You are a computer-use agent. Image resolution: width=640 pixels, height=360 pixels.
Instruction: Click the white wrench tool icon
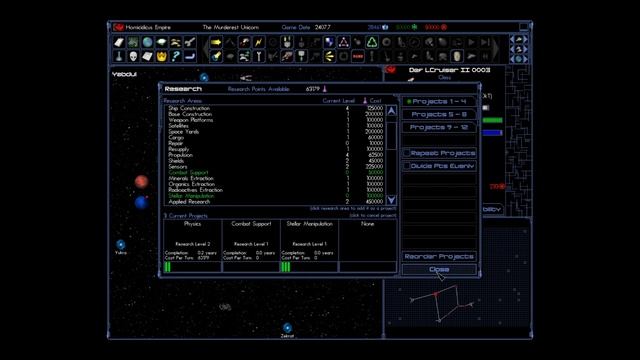coord(258,56)
